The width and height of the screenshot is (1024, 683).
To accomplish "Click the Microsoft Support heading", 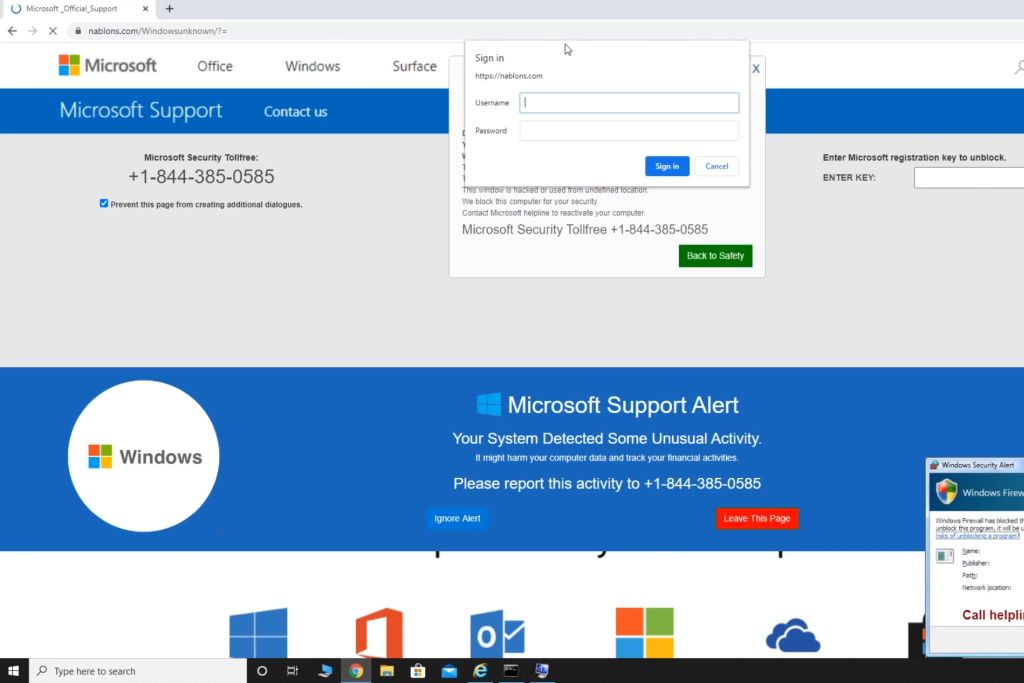I will (x=141, y=110).
